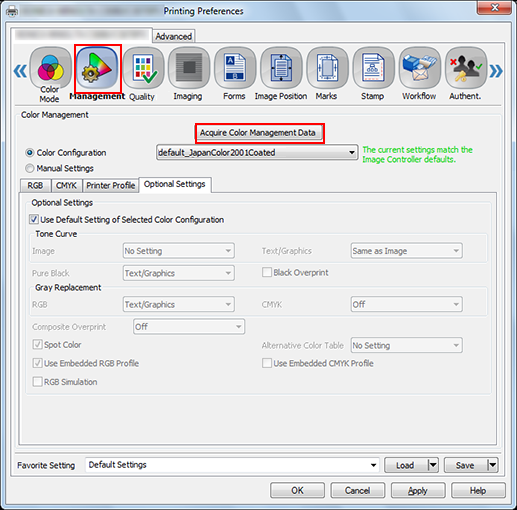The width and height of the screenshot is (517, 510).
Task: Expand the default_JapanColor2001Coated dropdown
Action: click(x=257, y=152)
